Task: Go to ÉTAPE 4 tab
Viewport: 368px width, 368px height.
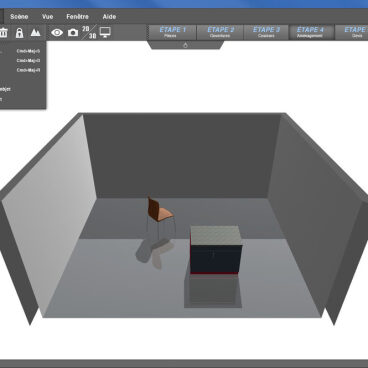Action: point(311,32)
